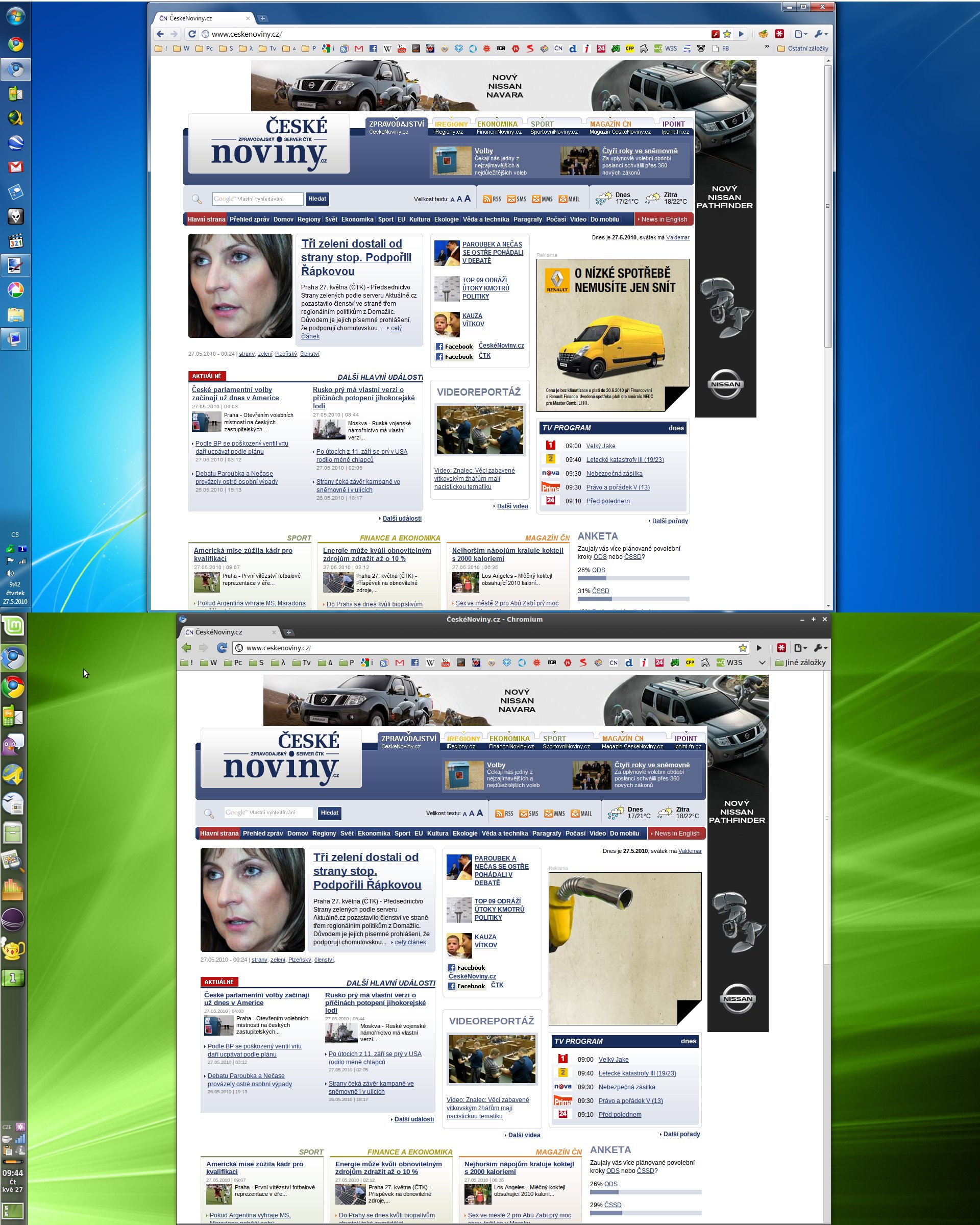Click the play arrow button in top Chrome toolbar
Image resolution: width=980 pixels, height=1225 pixels.
coord(741,34)
